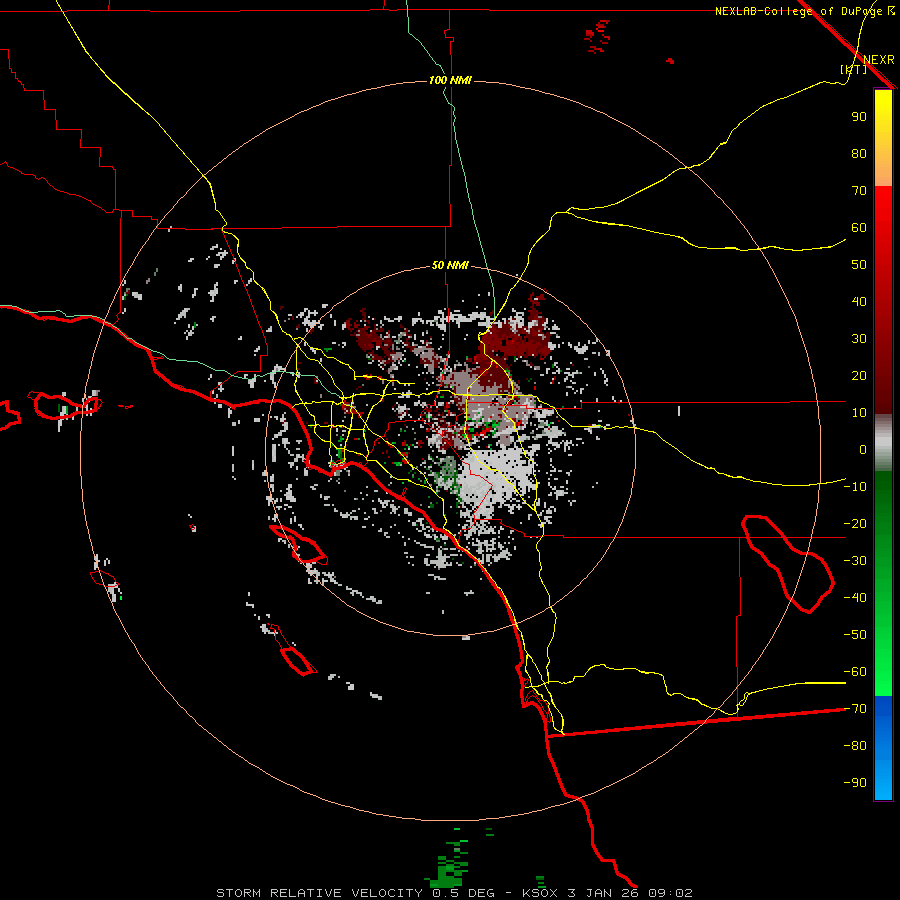
Task: Click the '-20' value on the velocity scale
Action: coord(855,523)
